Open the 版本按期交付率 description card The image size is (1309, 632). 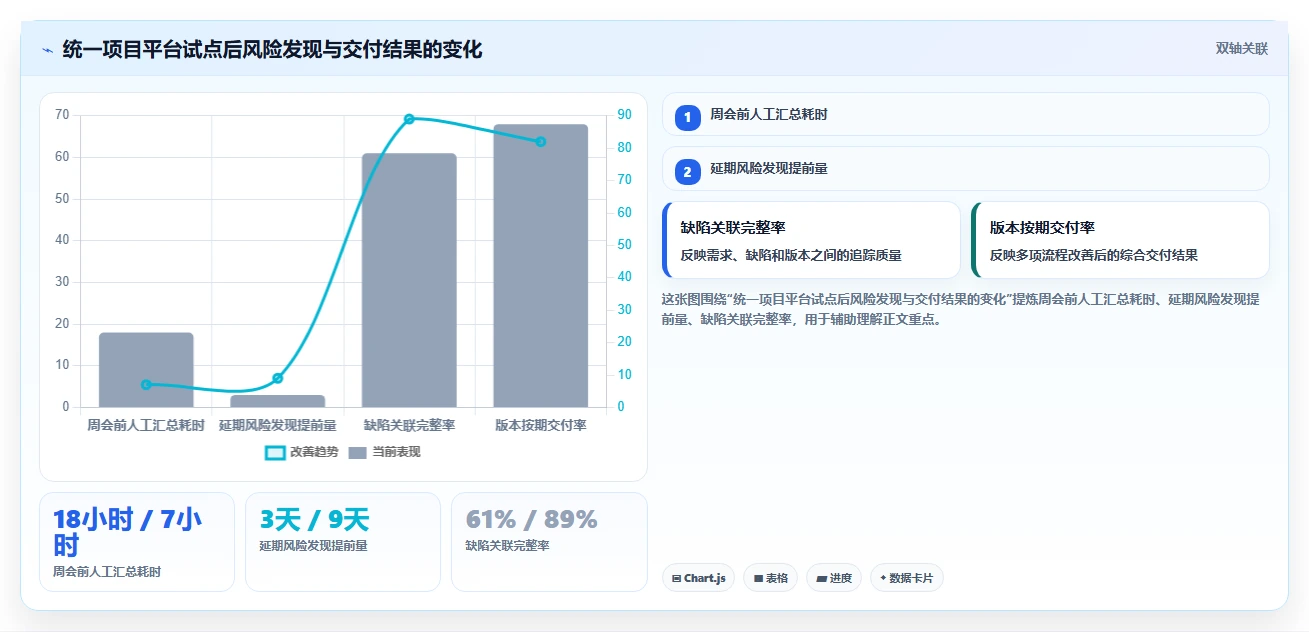click(1120, 240)
